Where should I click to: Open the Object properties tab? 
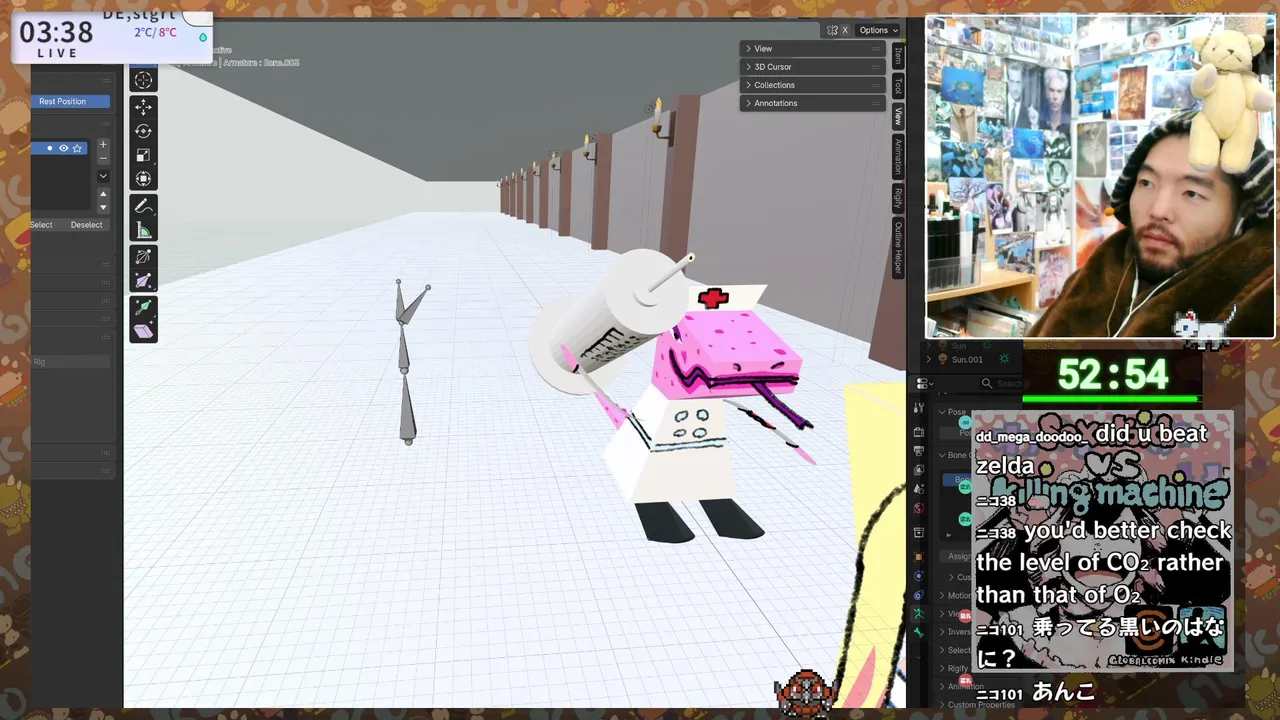(919, 556)
